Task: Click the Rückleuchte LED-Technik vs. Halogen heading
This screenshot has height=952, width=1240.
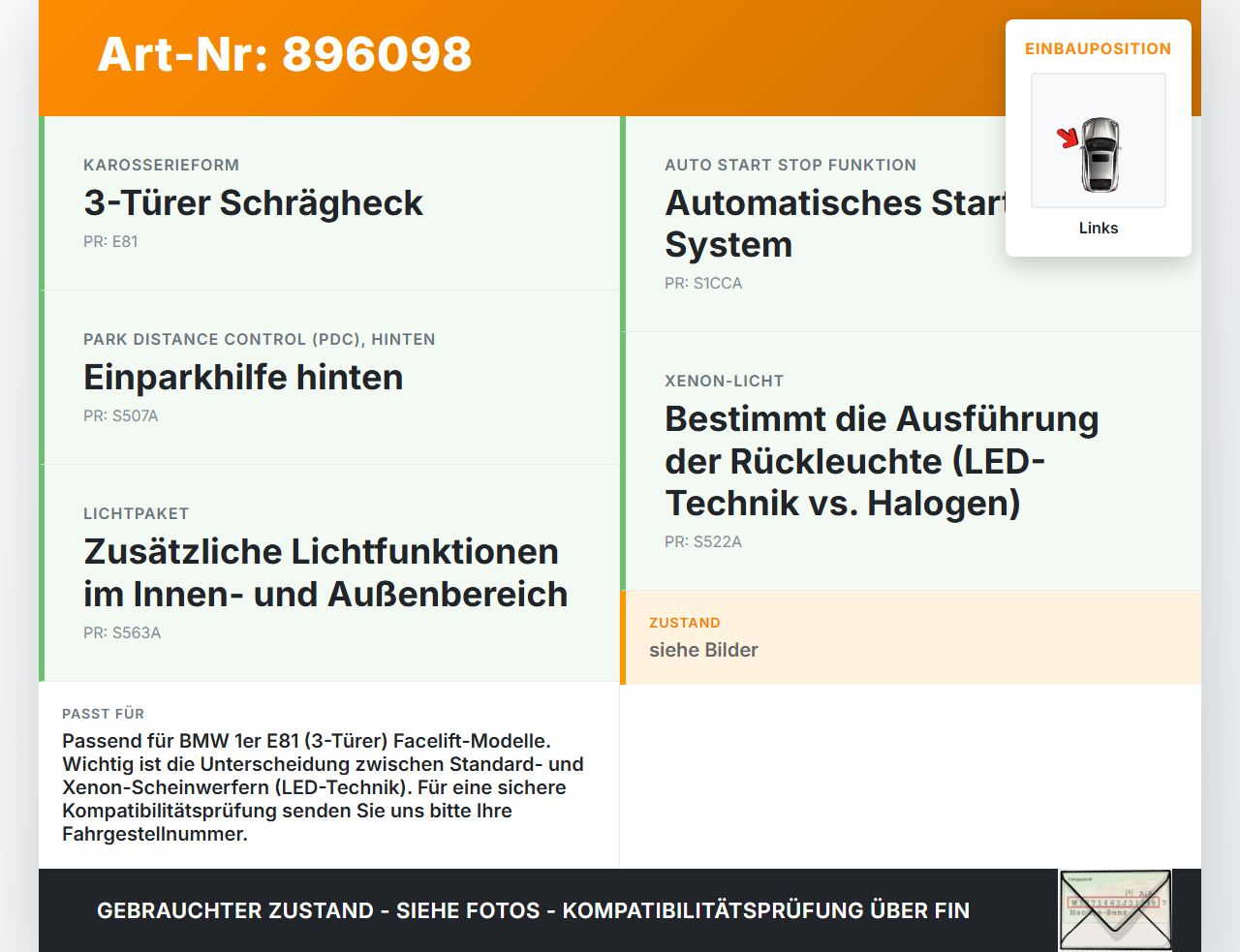Action: coord(882,461)
